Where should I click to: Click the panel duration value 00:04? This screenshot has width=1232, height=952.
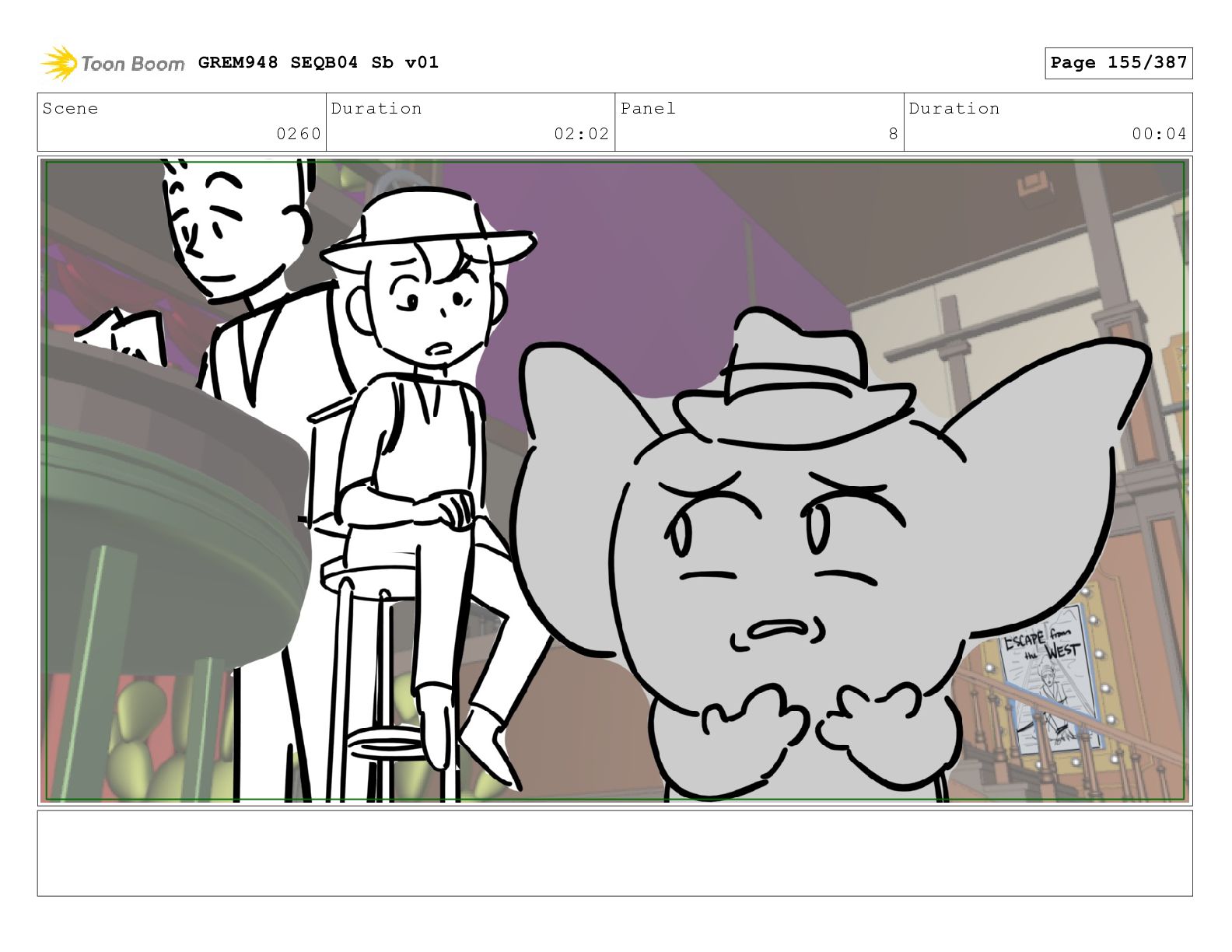1159,134
